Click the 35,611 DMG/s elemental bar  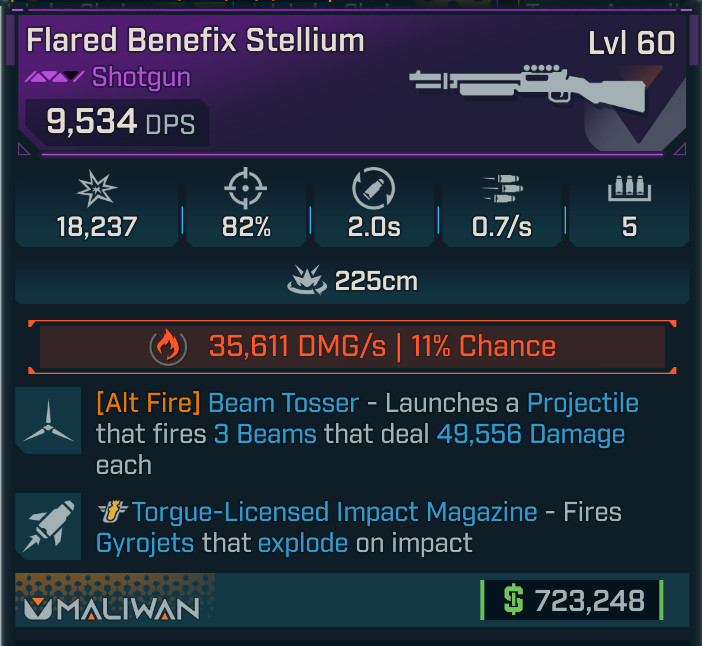coord(352,347)
